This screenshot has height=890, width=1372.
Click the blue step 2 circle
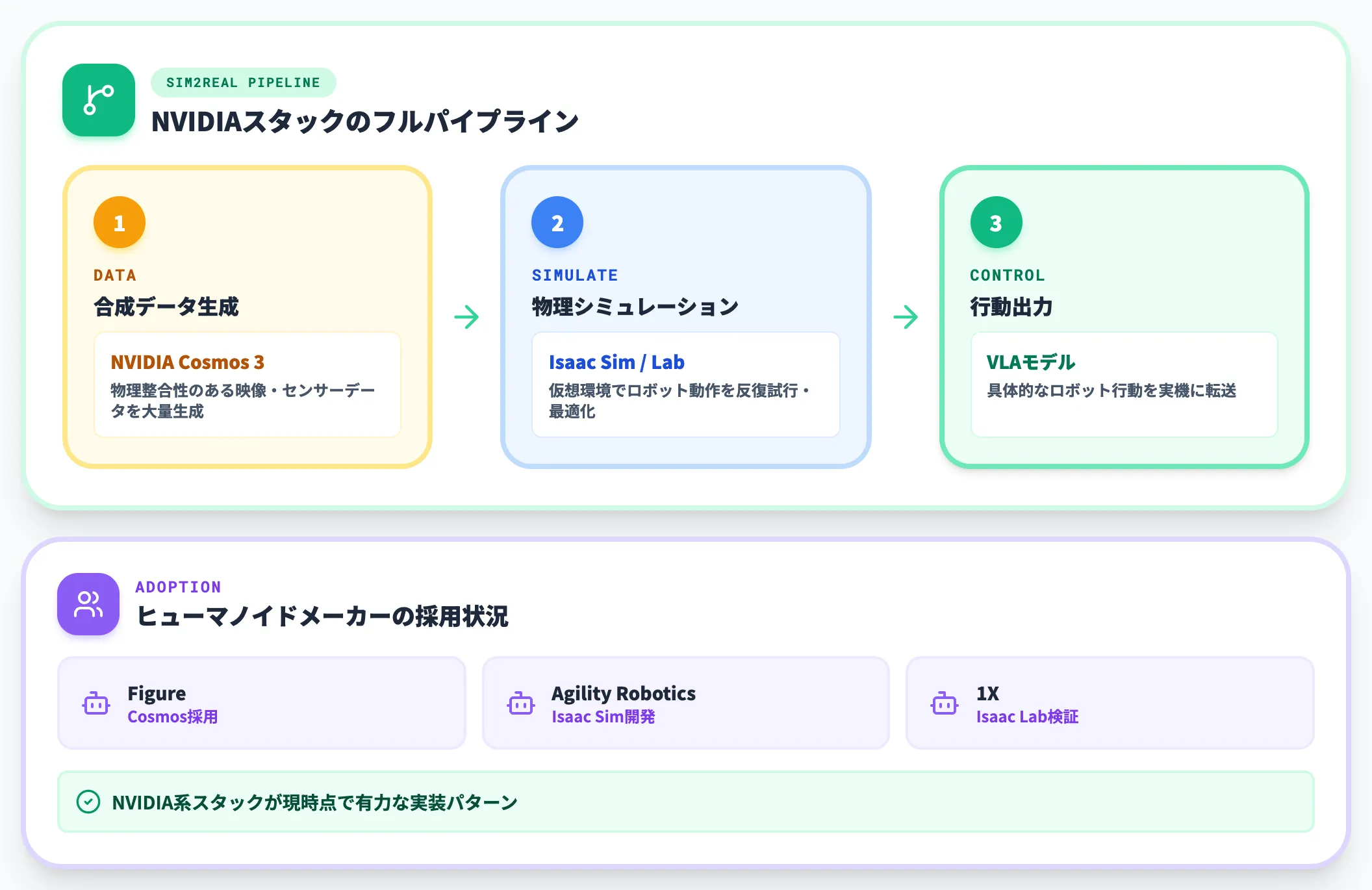(x=557, y=222)
